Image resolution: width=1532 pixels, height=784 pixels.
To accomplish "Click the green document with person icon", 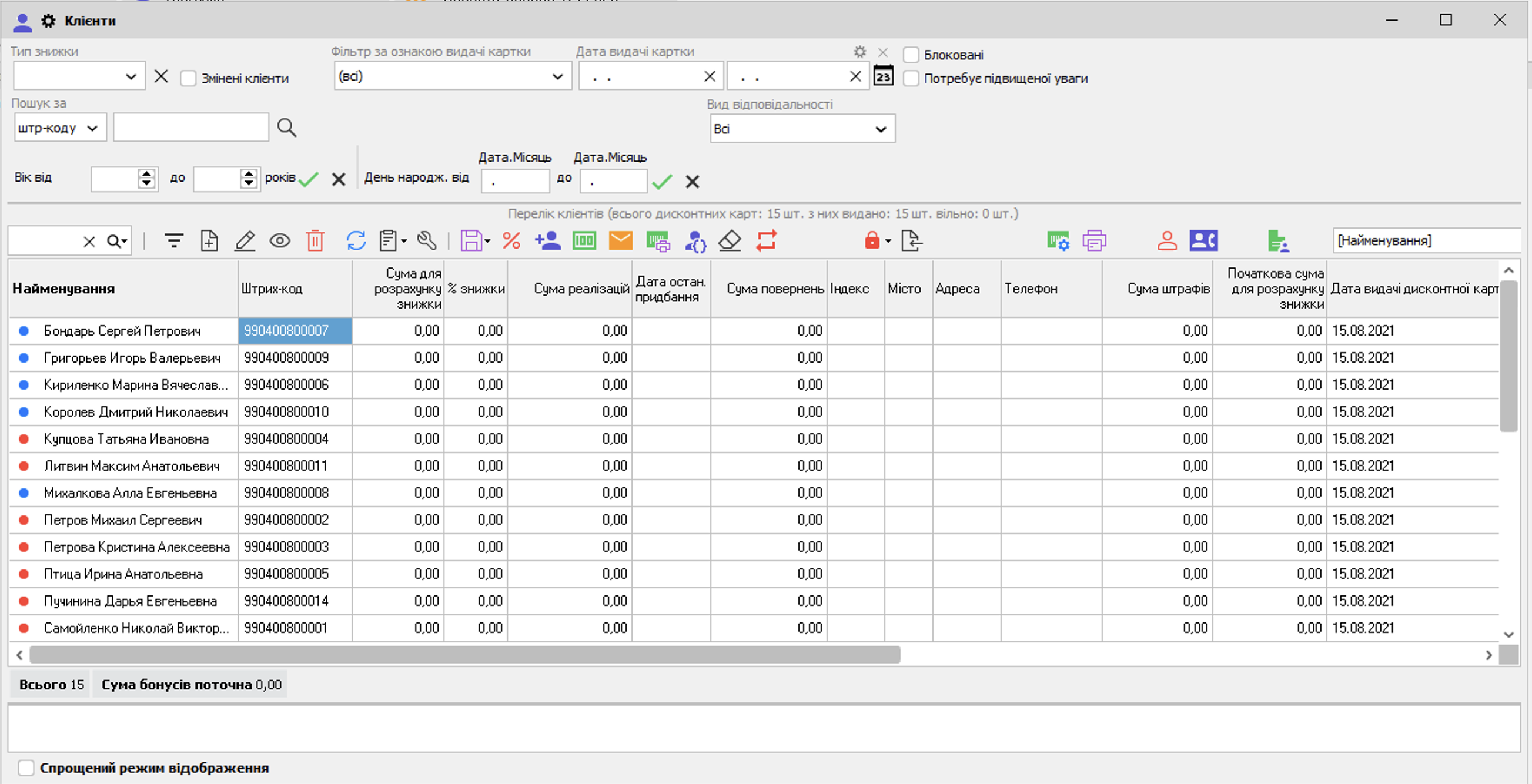I will 1277,241.
